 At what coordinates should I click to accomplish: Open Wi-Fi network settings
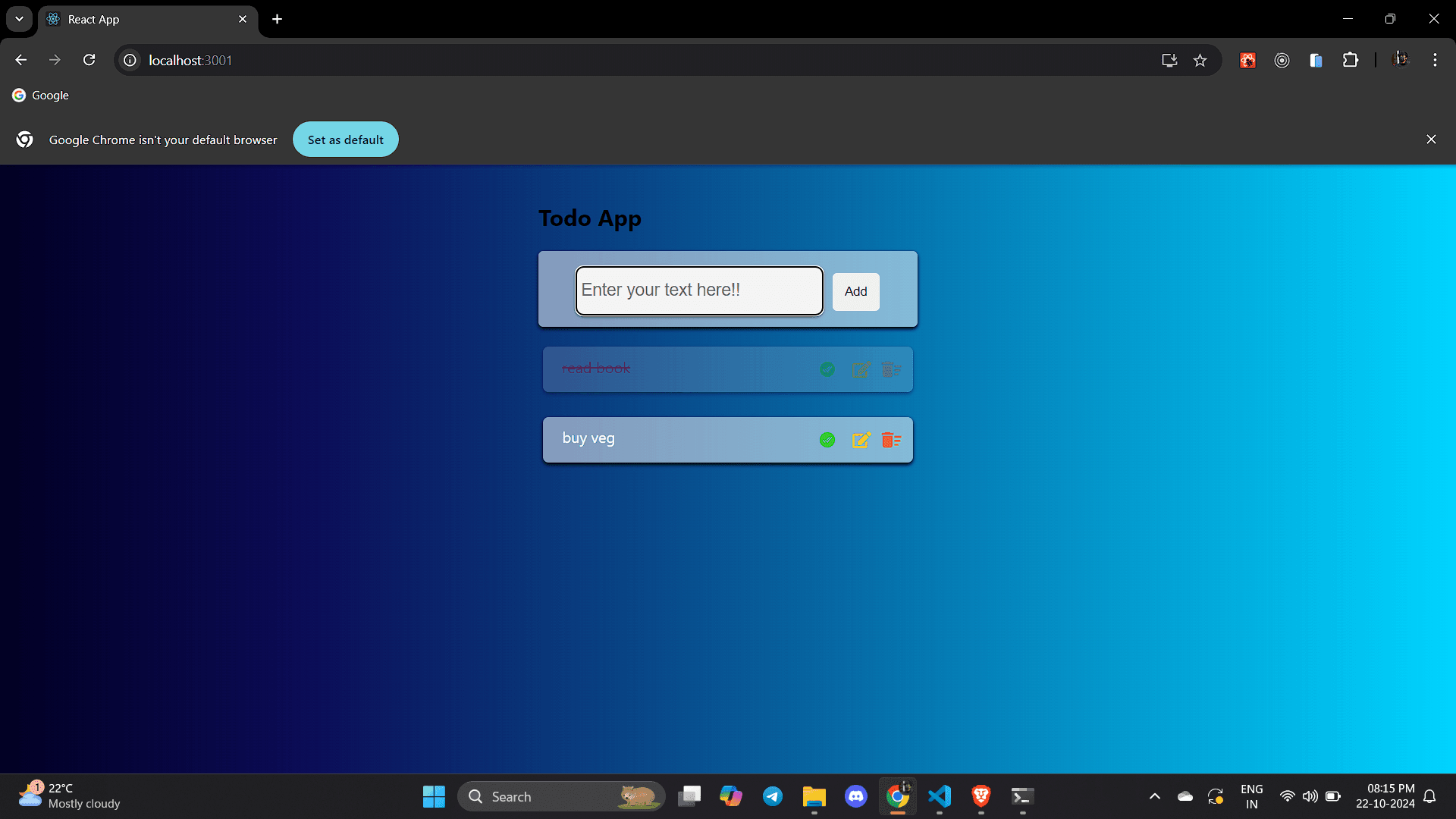[1288, 796]
